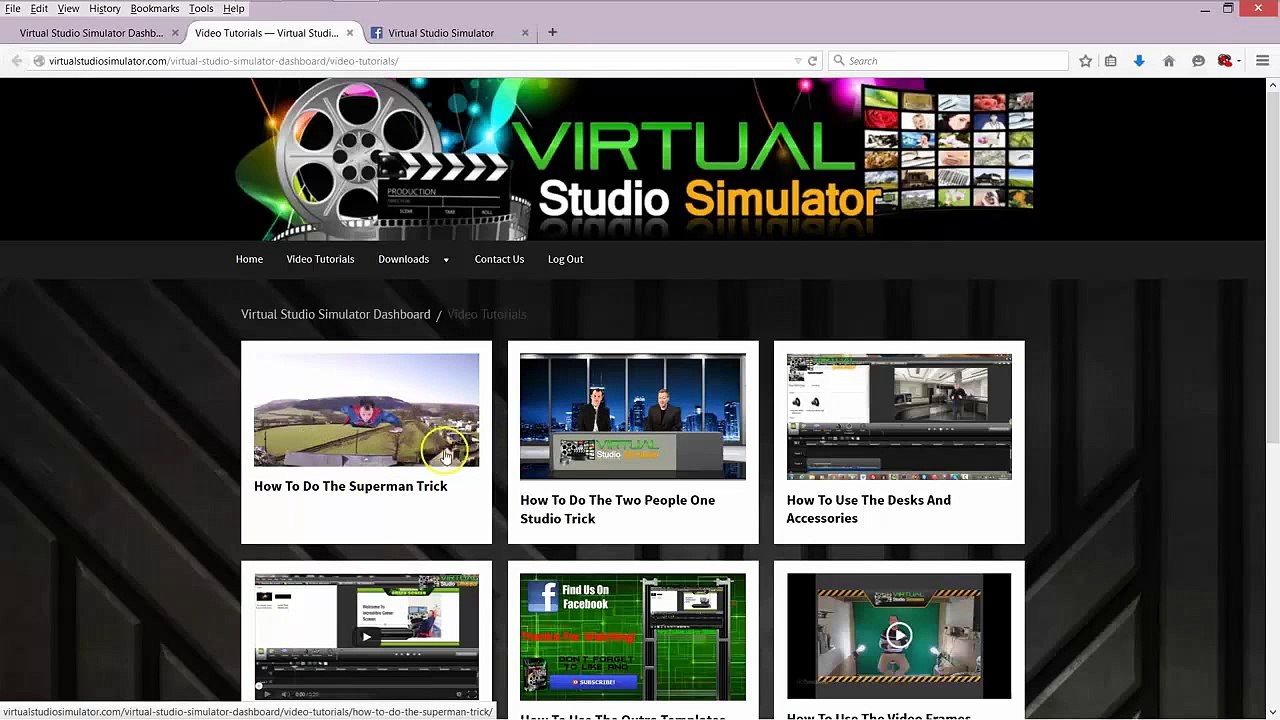Screen dimensions: 1280x720
Task: Bookmark this page with the star icon
Action: click(1085, 61)
